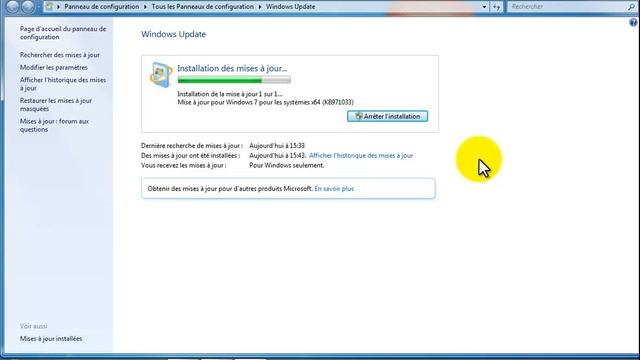Click the Arrêter l'installation button
This screenshot has height=360, width=640.
coord(387,116)
